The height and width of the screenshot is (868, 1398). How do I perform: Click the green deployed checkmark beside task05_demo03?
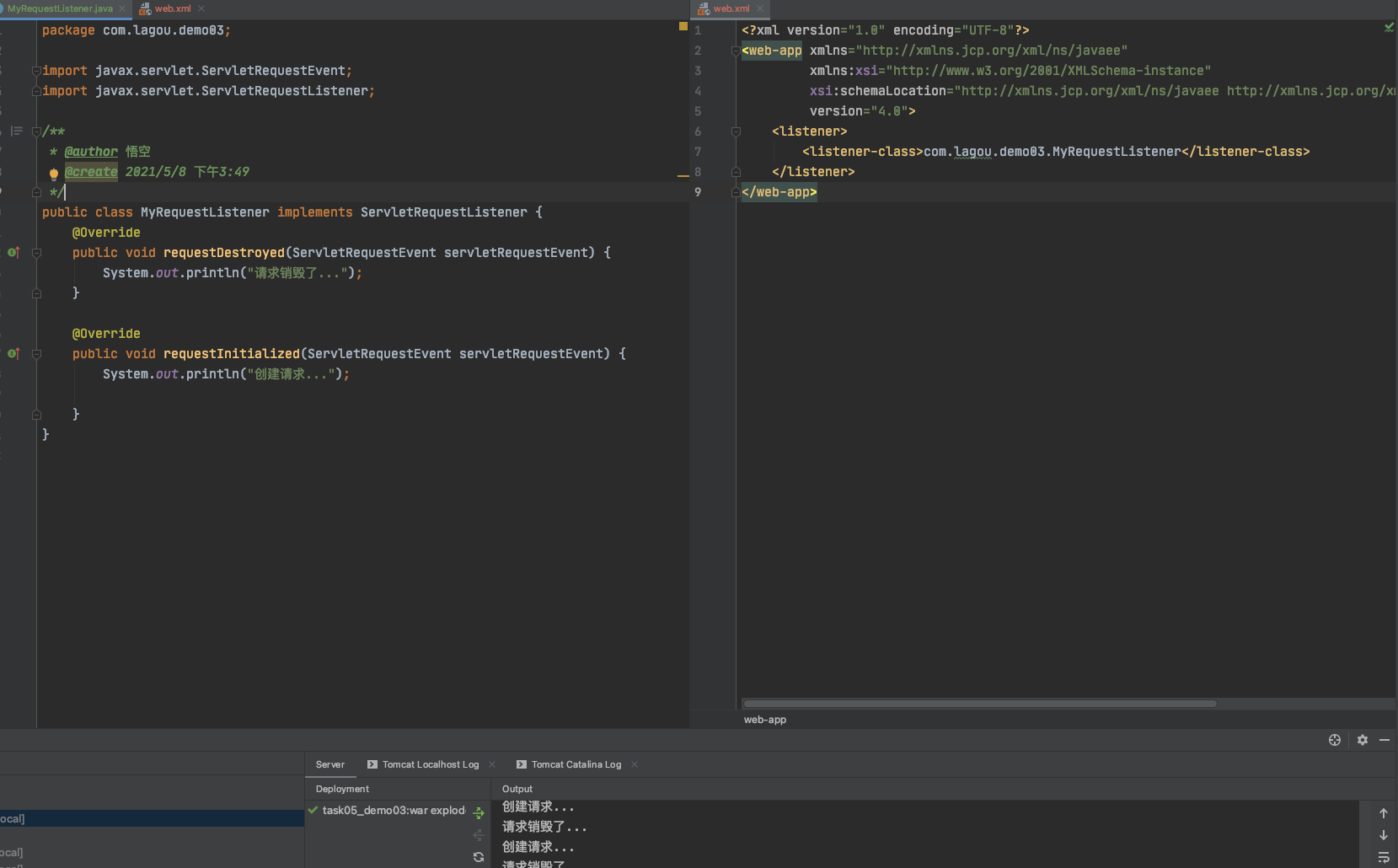(x=313, y=810)
